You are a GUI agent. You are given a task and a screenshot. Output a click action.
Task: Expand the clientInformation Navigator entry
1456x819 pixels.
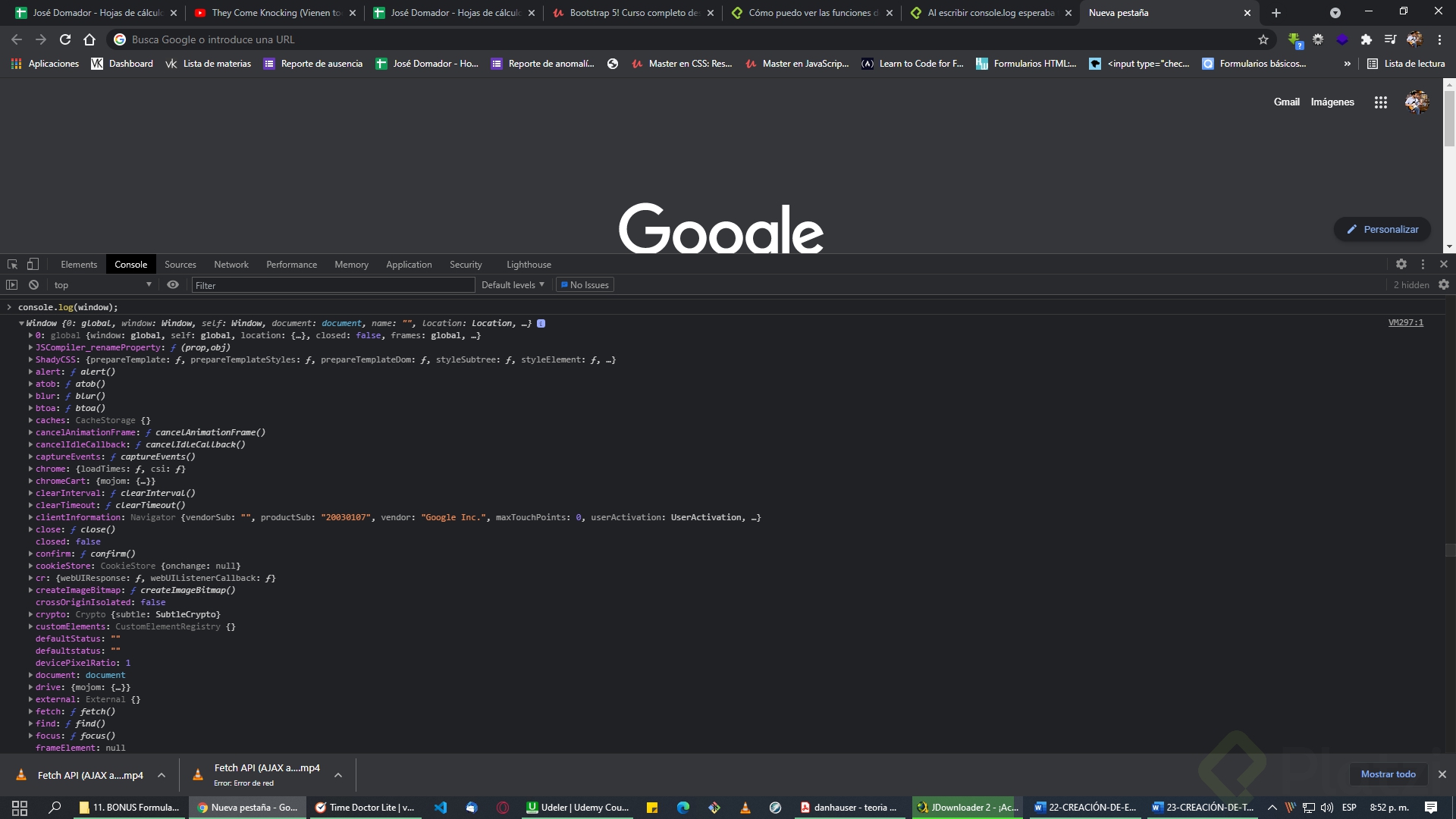[x=30, y=518]
